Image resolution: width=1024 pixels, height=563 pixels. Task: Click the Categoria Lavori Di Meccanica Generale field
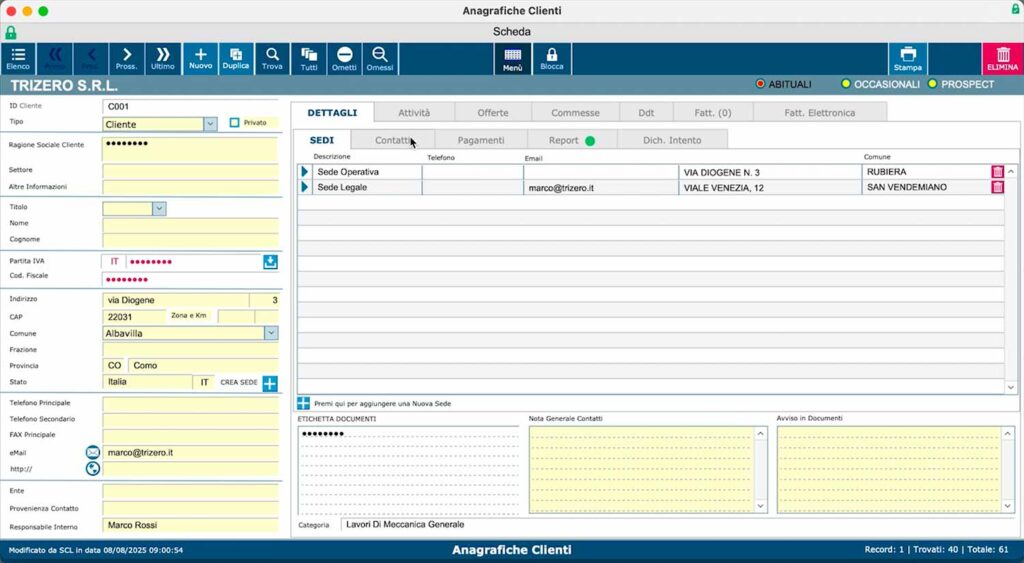click(x=679, y=524)
